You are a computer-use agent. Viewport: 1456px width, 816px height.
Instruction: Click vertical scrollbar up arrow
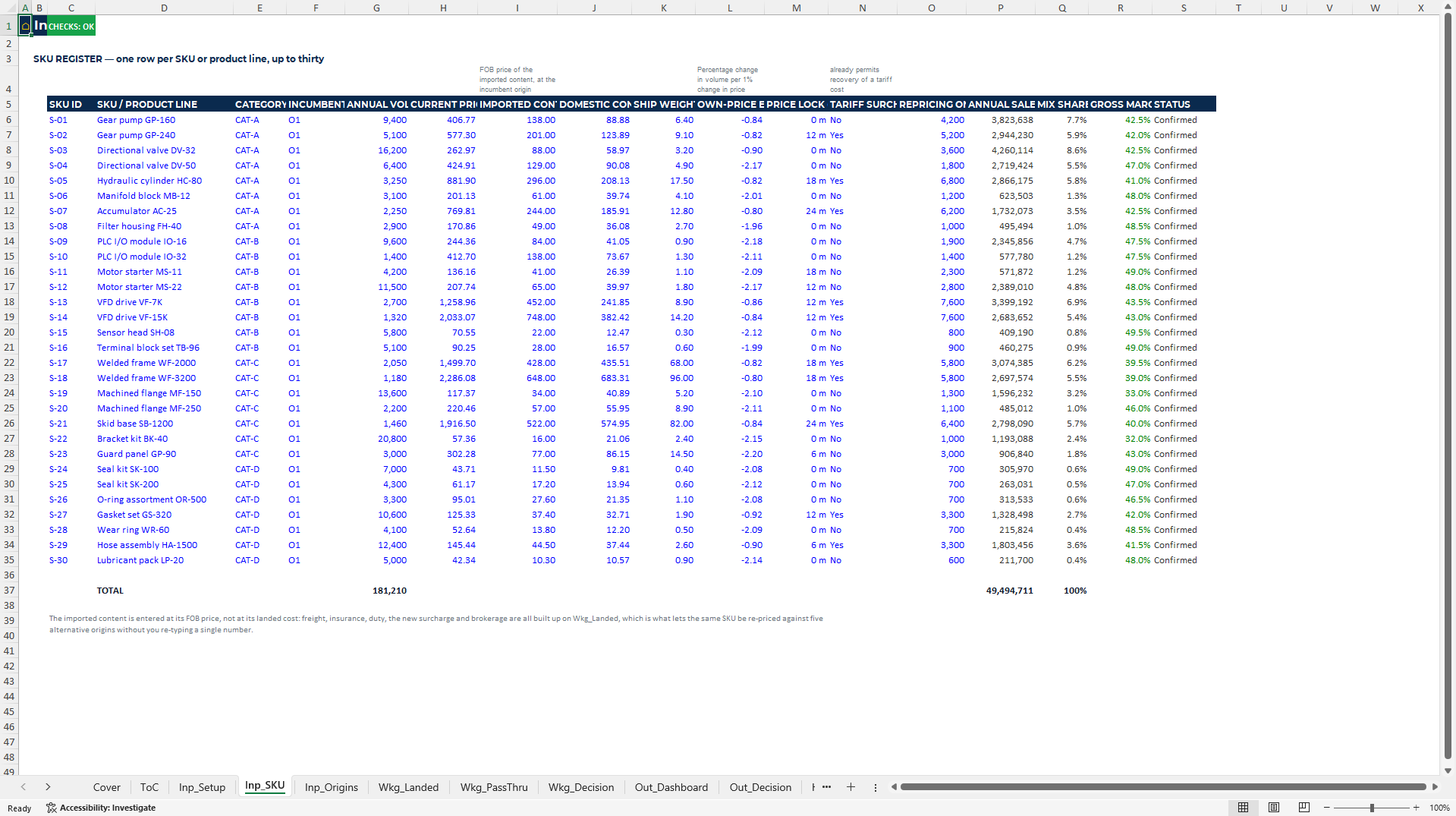click(x=1448, y=8)
